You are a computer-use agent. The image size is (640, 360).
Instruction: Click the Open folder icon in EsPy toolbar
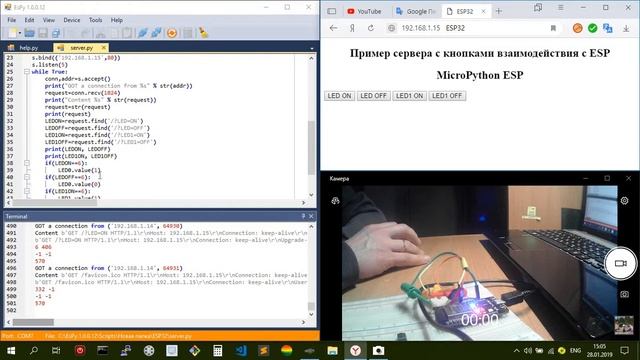pyautogui.click(x=29, y=33)
